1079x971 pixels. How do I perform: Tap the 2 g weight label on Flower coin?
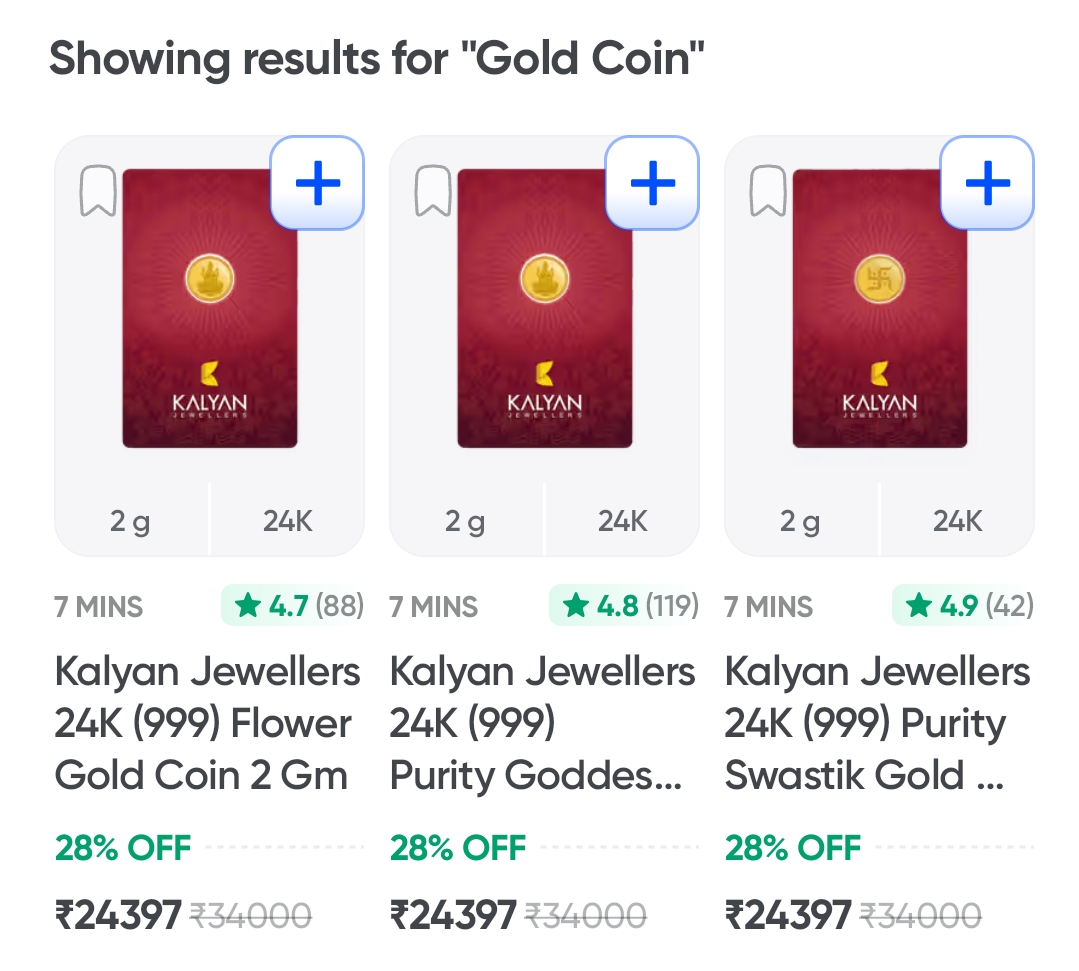[131, 521]
